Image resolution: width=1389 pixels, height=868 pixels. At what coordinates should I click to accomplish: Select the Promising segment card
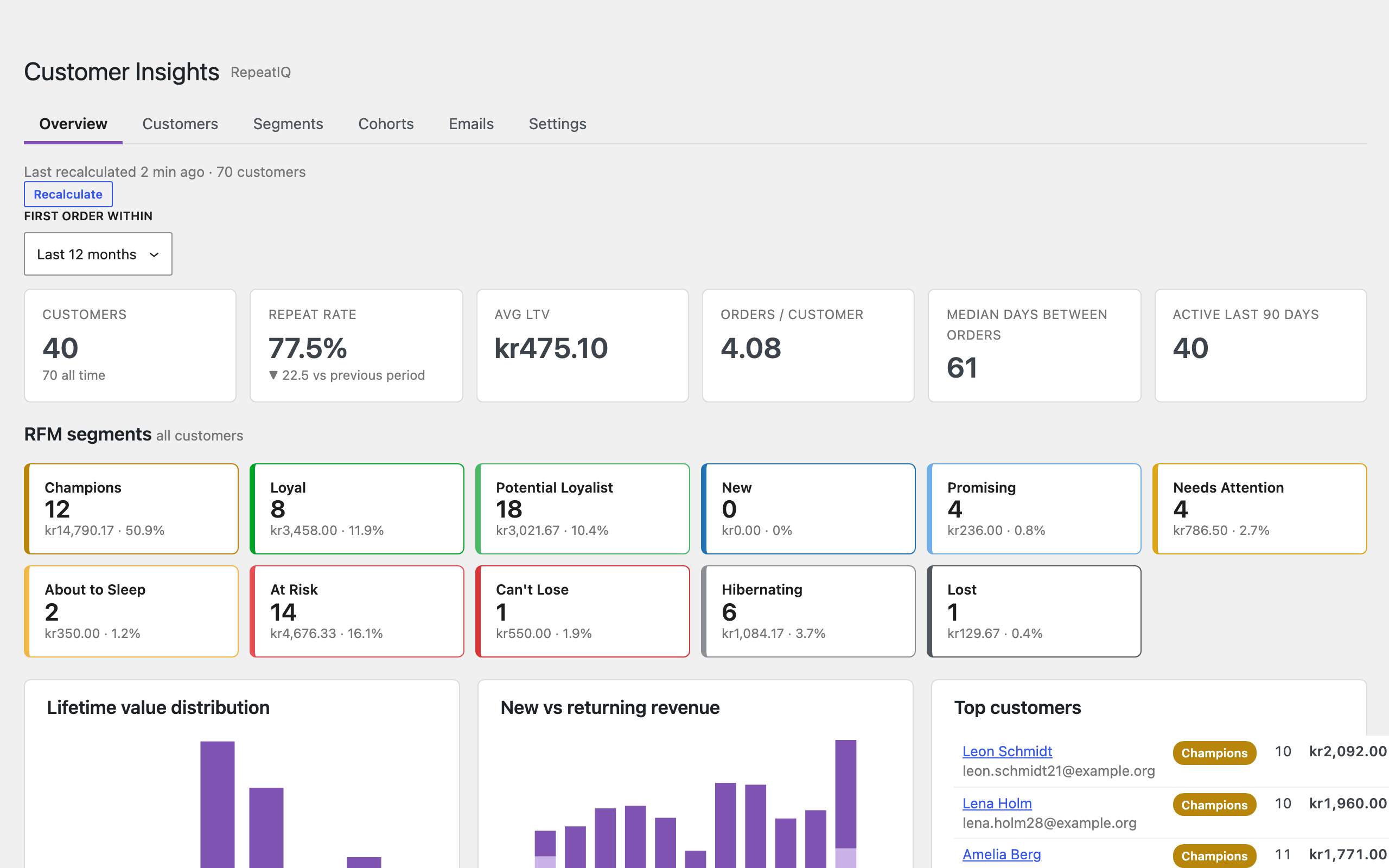tap(1034, 509)
